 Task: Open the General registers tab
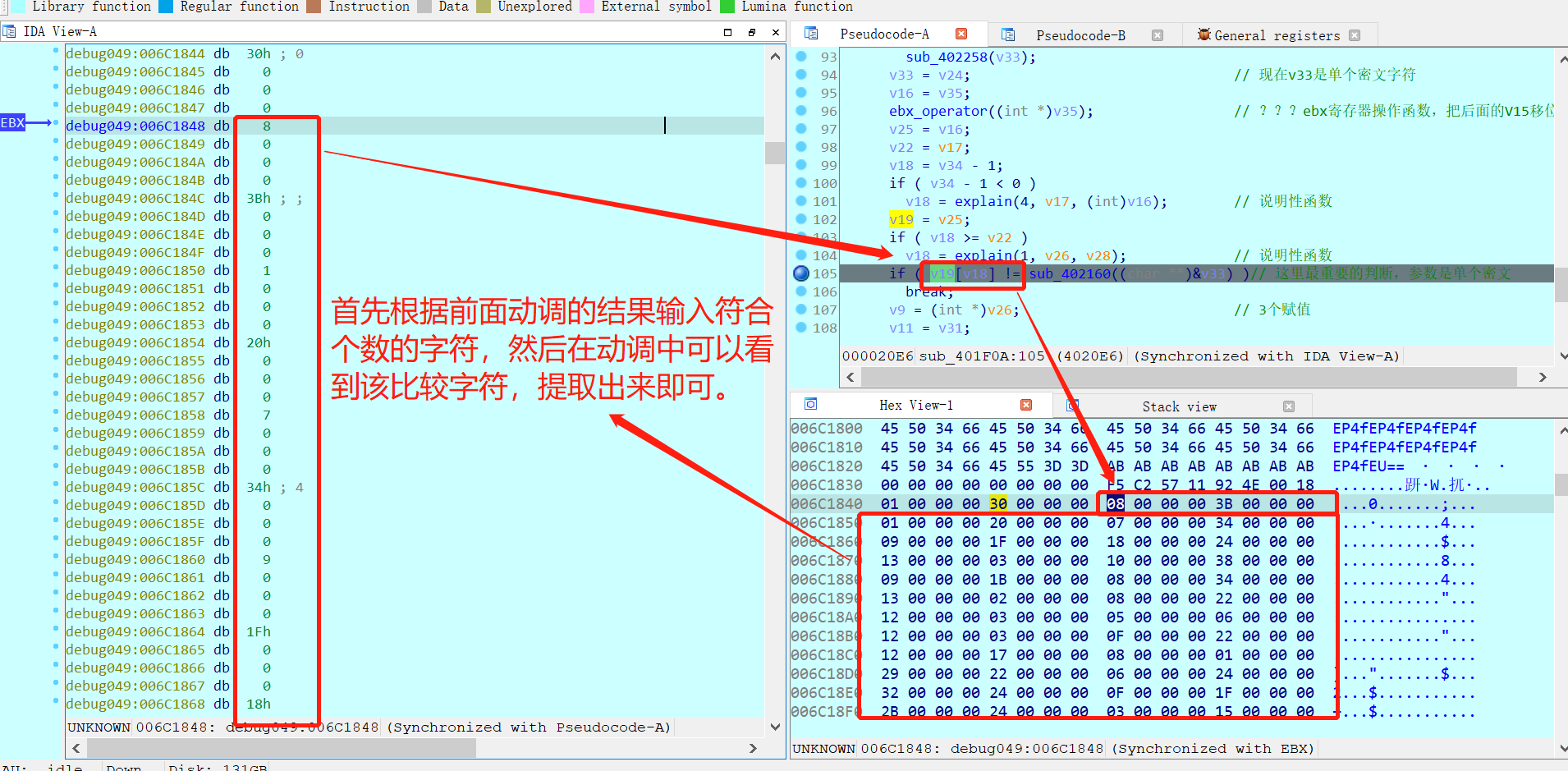click(x=1277, y=35)
